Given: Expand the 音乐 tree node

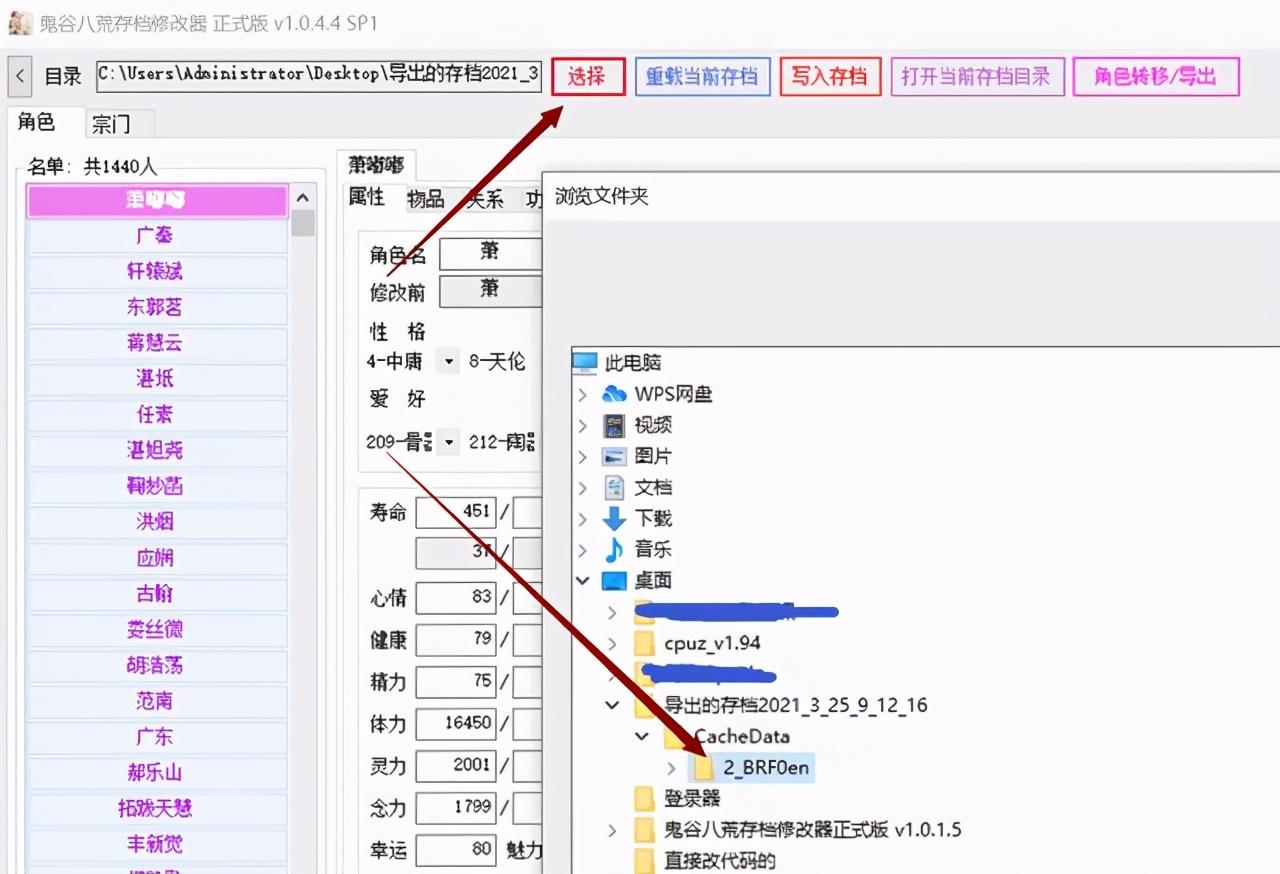Looking at the screenshot, I should tap(583, 549).
